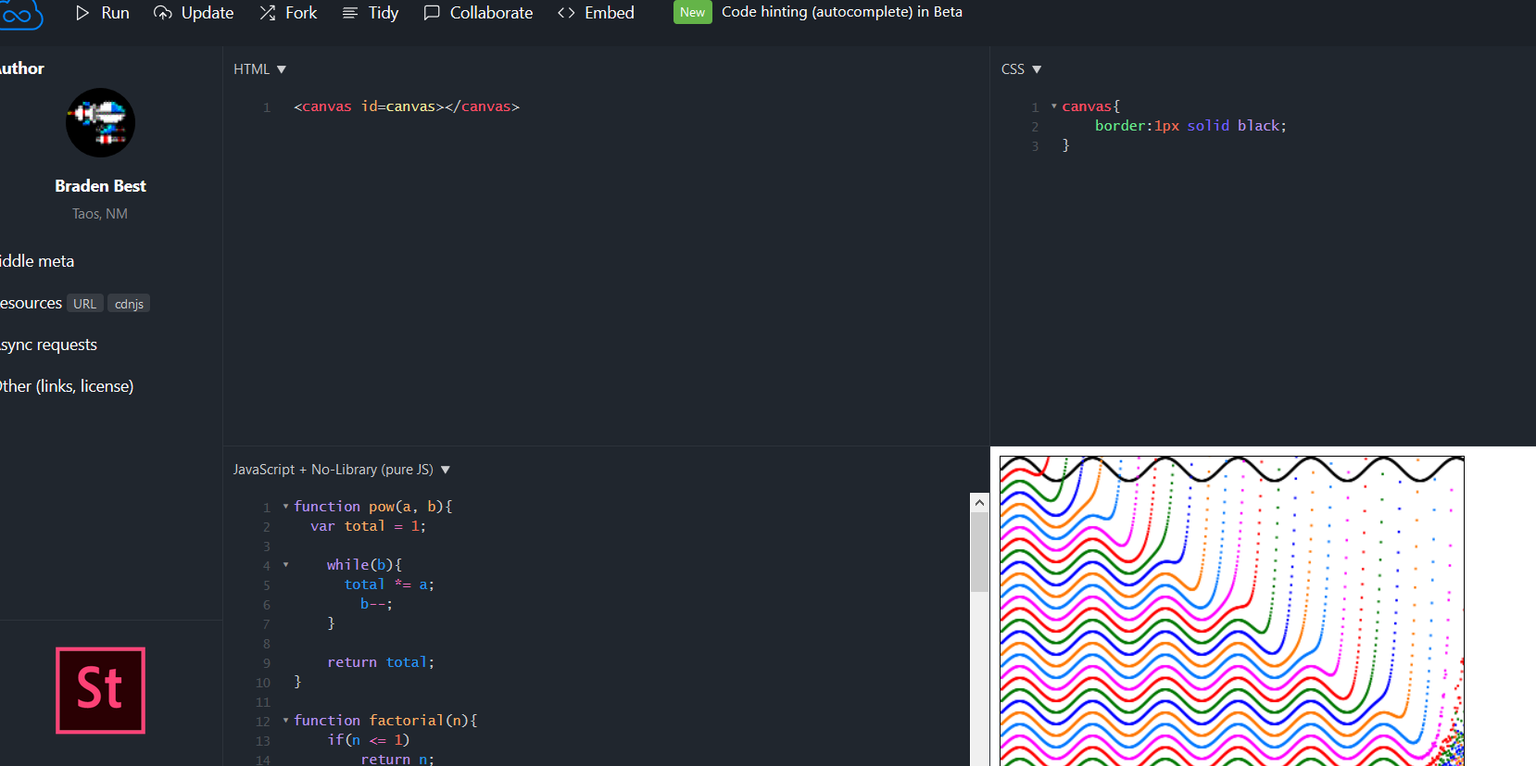1536x766 pixels.
Task: Click the canvas tag in HTML editor
Action: point(407,106)
